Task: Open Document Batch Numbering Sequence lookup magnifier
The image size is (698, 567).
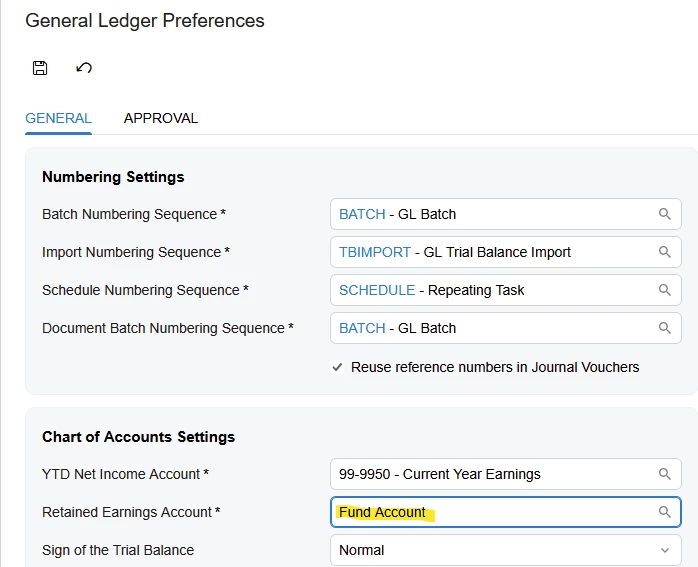Action: pyautogui.click(x=665, y=328)
